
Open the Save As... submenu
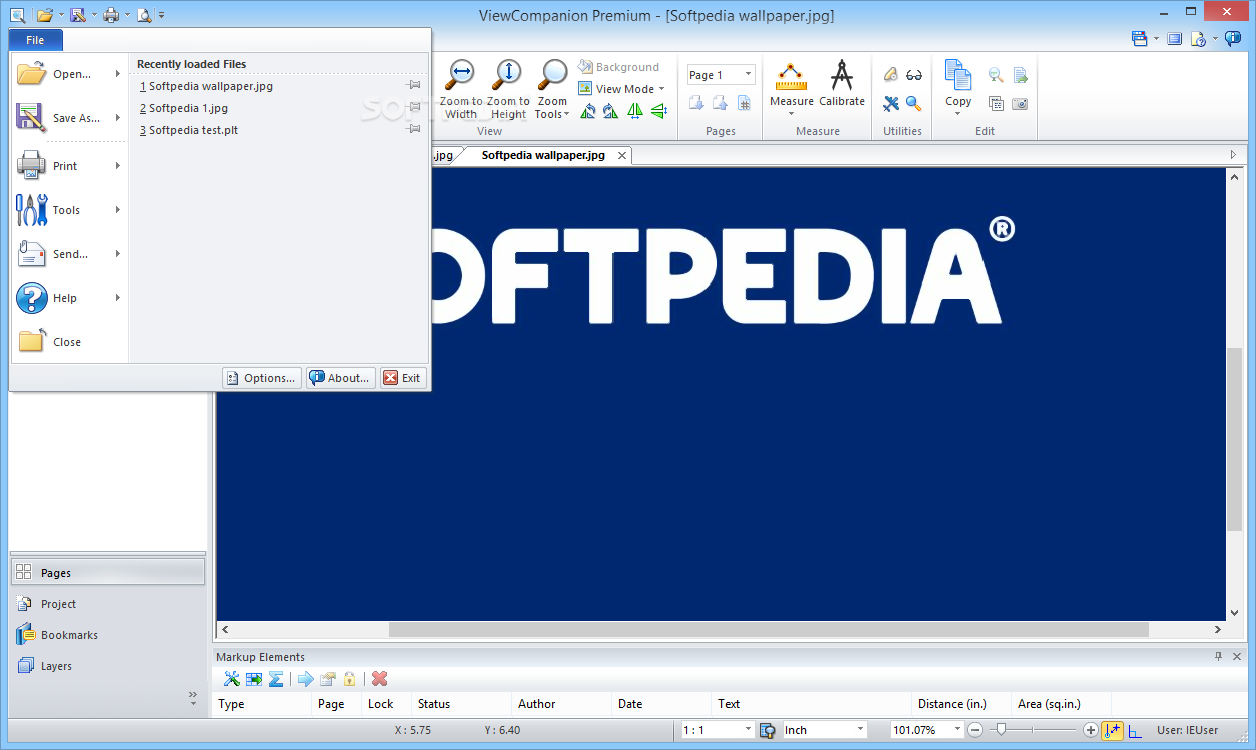[69, 118]
